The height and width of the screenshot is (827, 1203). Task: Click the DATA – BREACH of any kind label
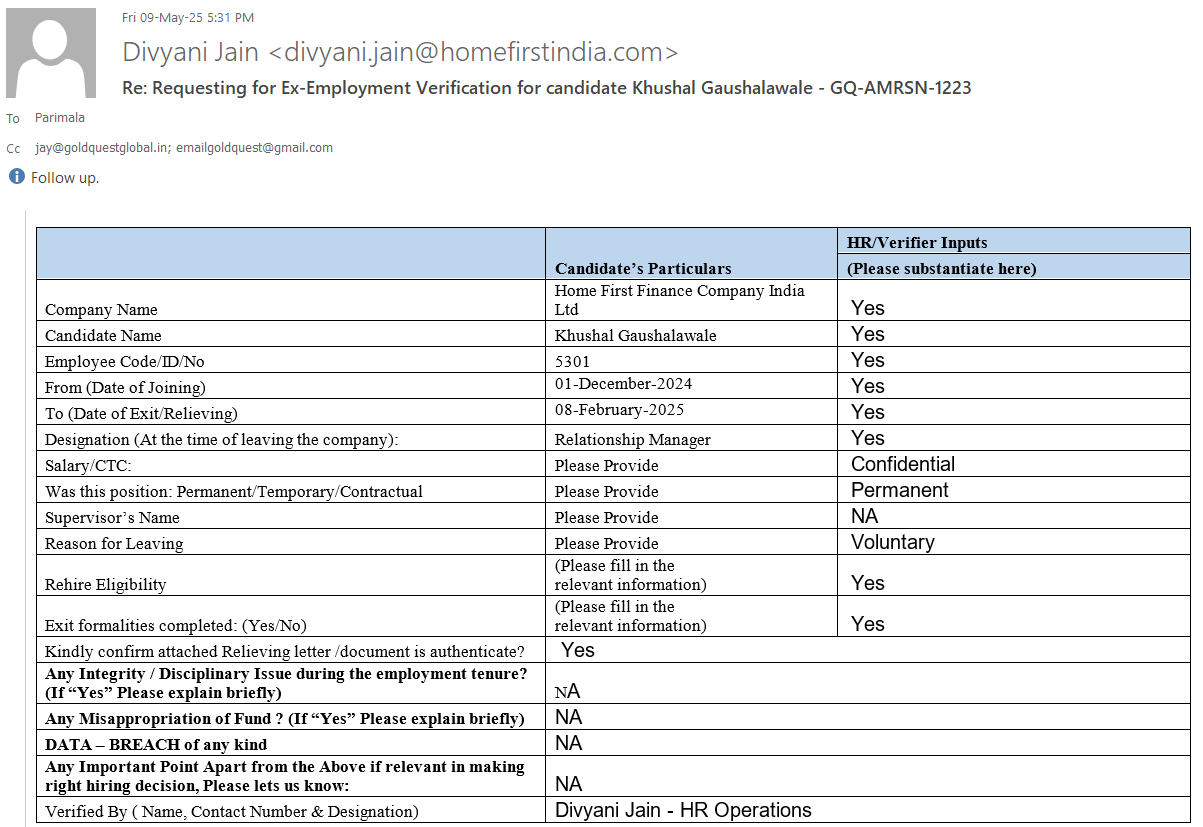pos(156,744)
